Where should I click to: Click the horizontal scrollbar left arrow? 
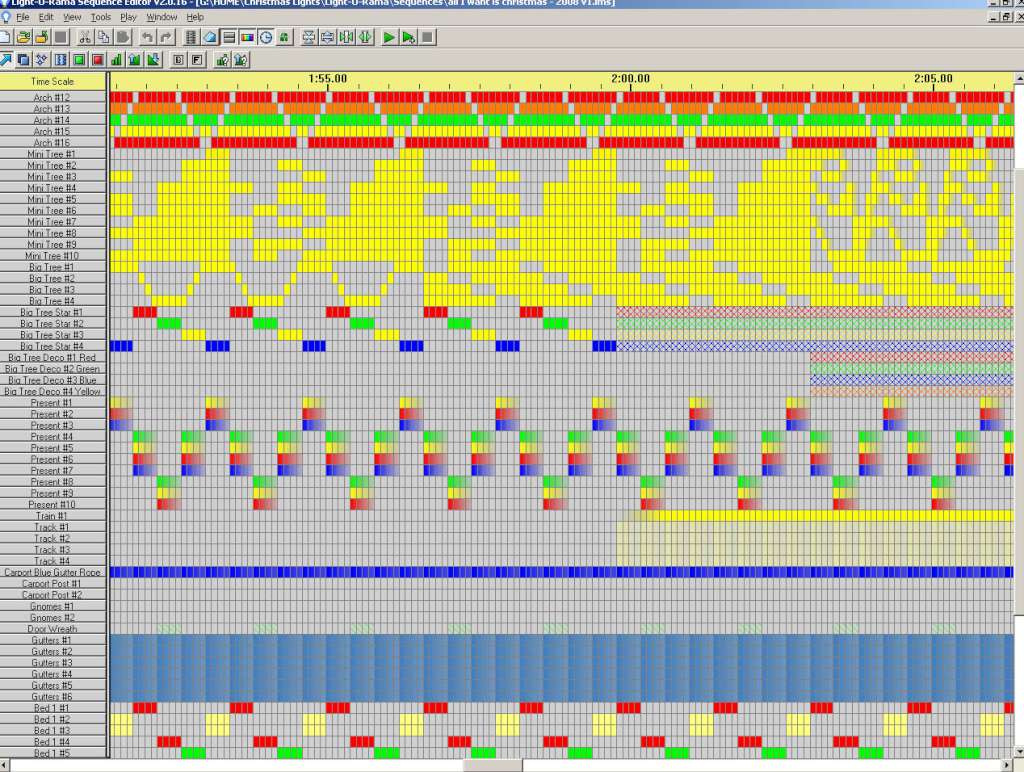(5, 765)
